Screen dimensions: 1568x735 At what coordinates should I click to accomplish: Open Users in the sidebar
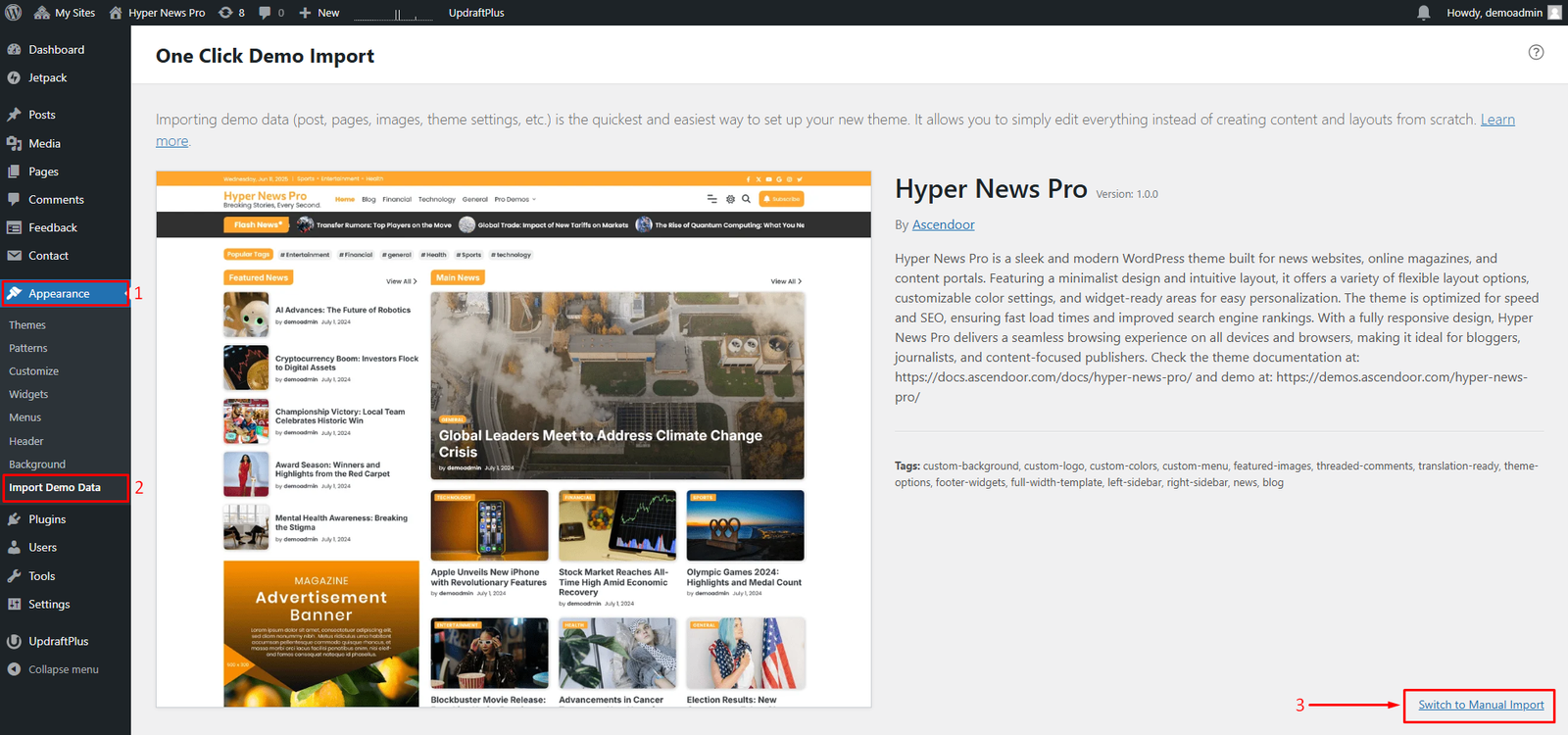point(42,548)
